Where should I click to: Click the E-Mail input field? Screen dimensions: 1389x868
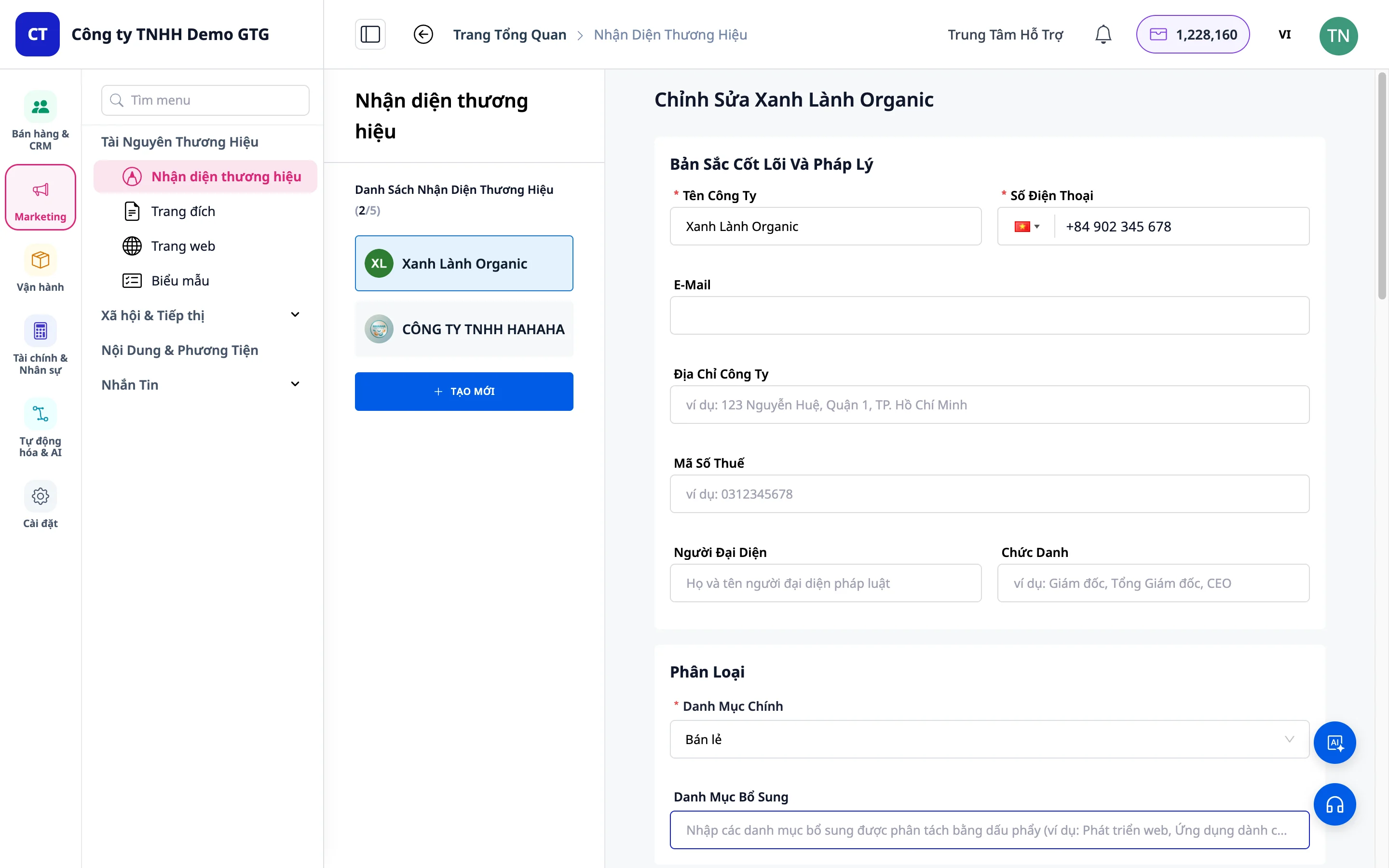coord(990,315)
